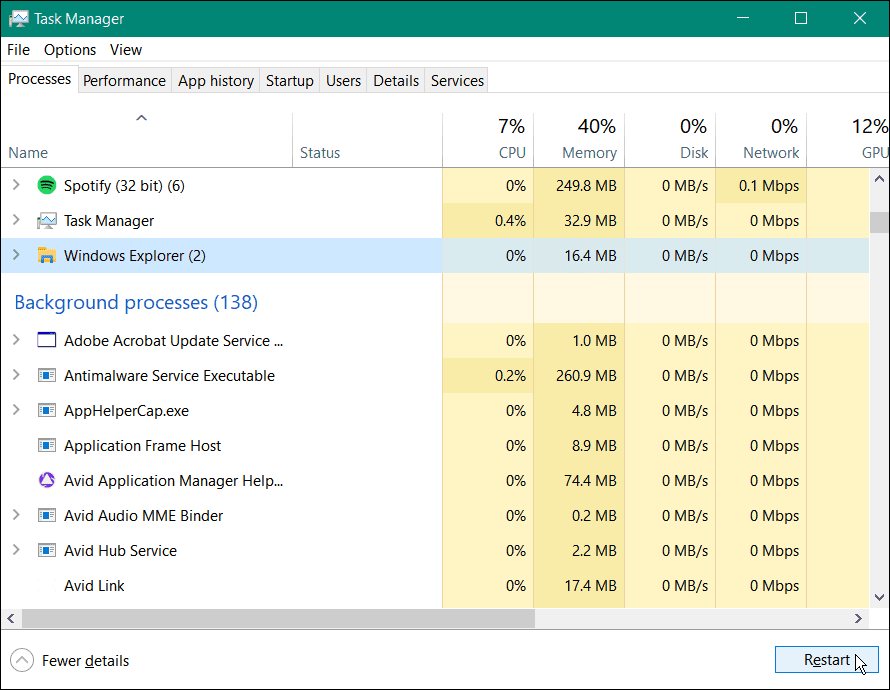Select the Windows Explorer row
This screenshot has width=890, height=690.
(200, 255)
